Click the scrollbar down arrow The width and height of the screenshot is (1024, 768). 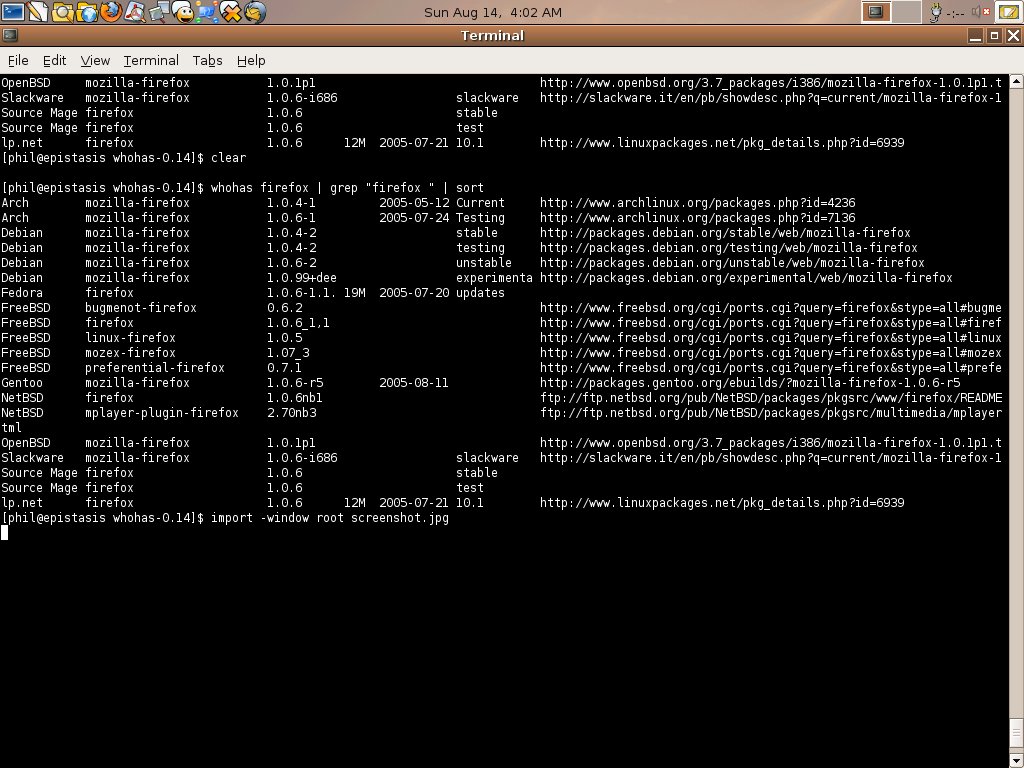pos(1016,760)
